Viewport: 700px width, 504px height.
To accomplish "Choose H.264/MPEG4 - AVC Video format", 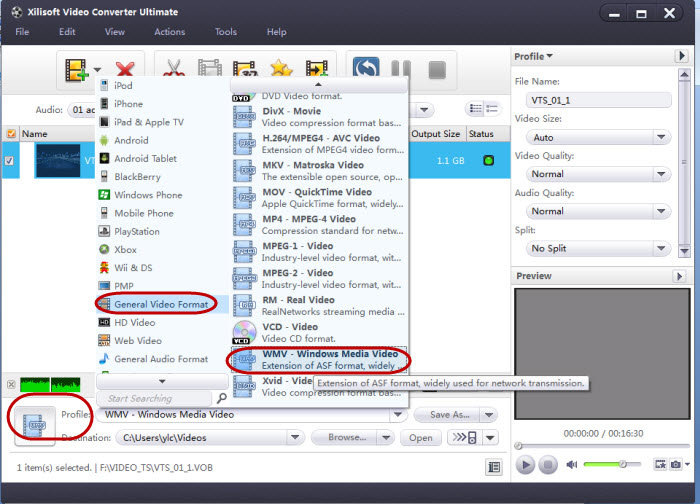I will click(319, 144).
